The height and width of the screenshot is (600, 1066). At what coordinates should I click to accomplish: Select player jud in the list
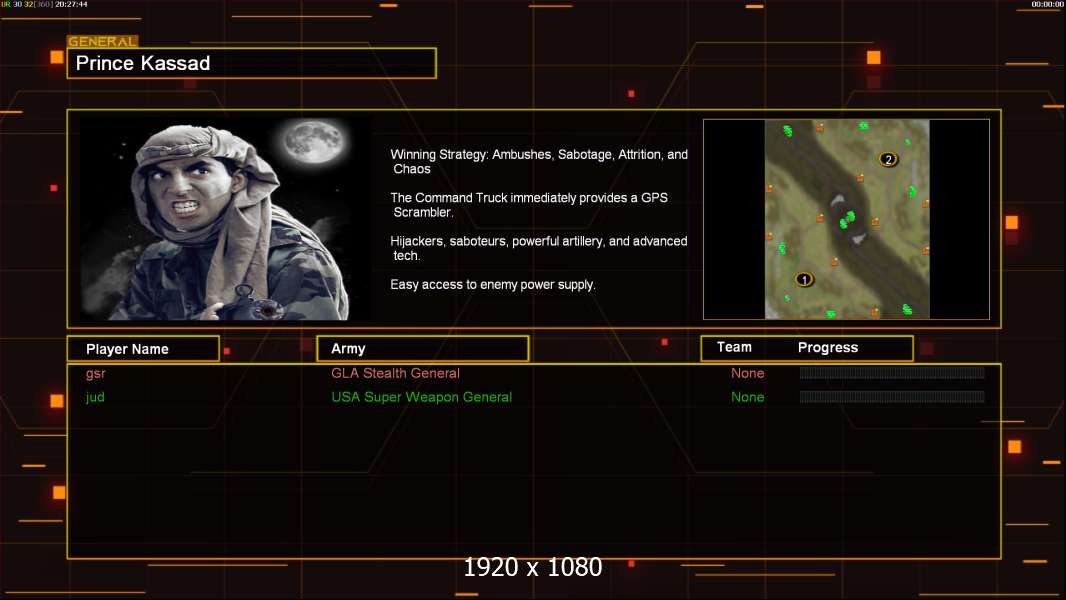point(95,397)
